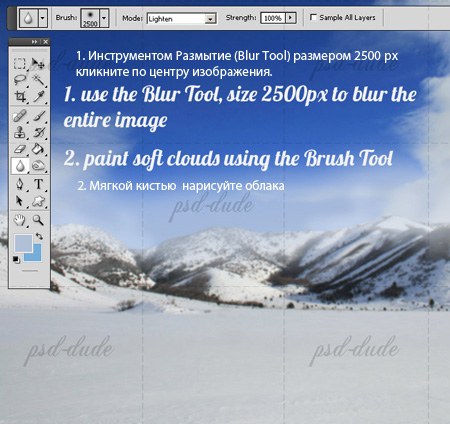Activate the Crop tool
The height and width of the screenshot is (424, 450).
click(x=20, y=97)
